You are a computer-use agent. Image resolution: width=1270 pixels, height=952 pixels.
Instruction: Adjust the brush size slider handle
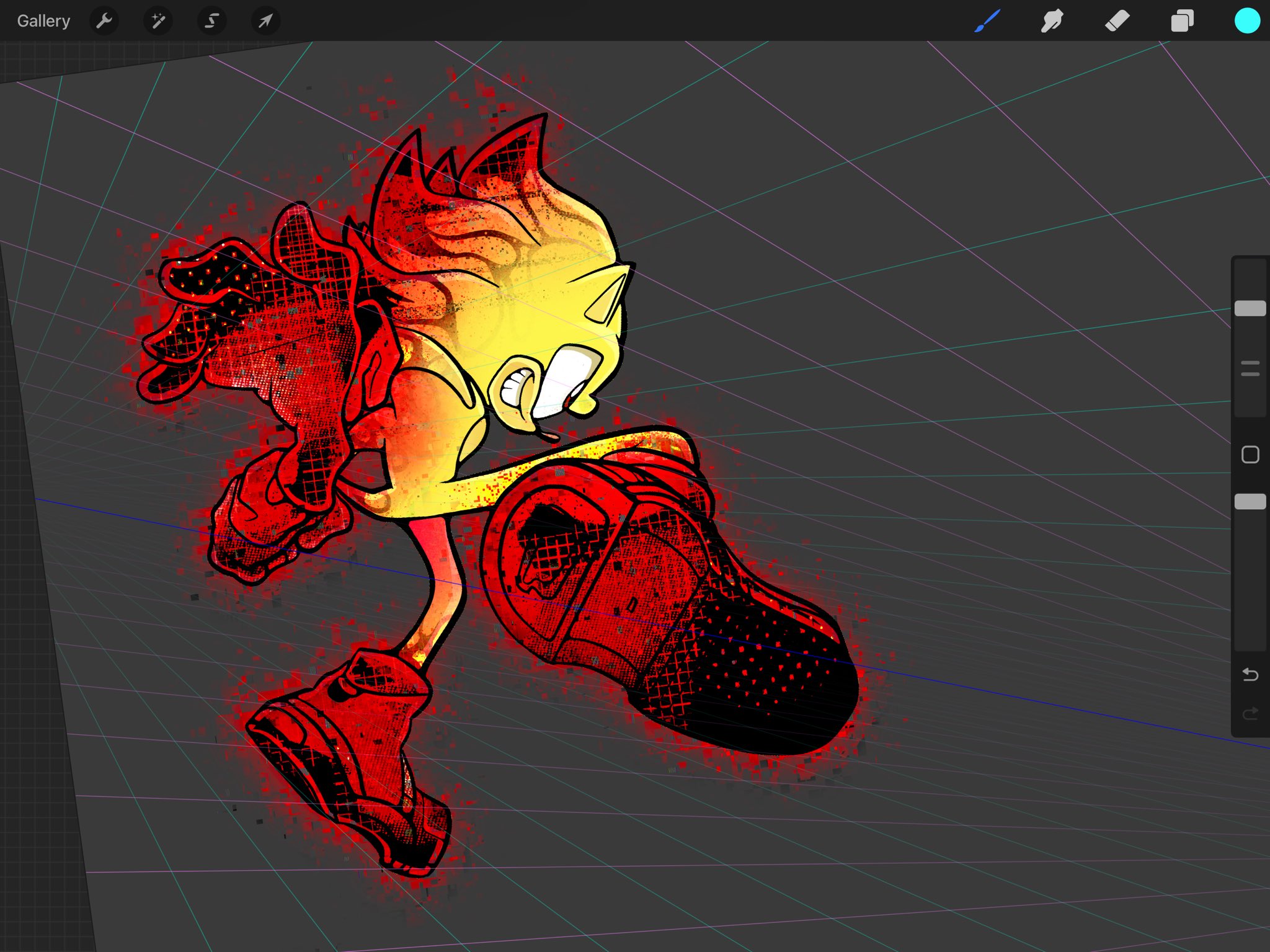1250,308
